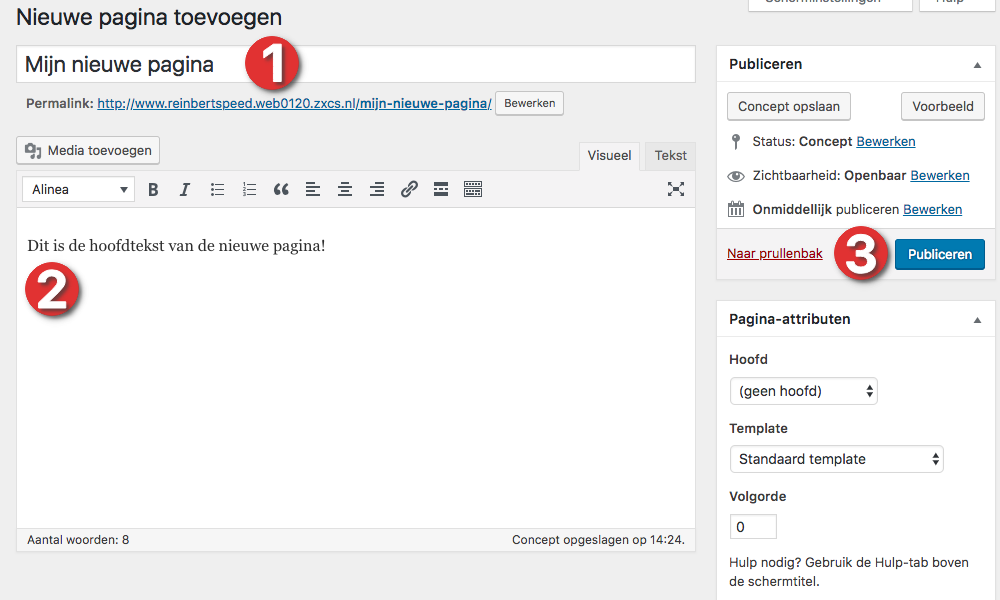
Task: Insert a numbered list
Action: tap(249, 189)
